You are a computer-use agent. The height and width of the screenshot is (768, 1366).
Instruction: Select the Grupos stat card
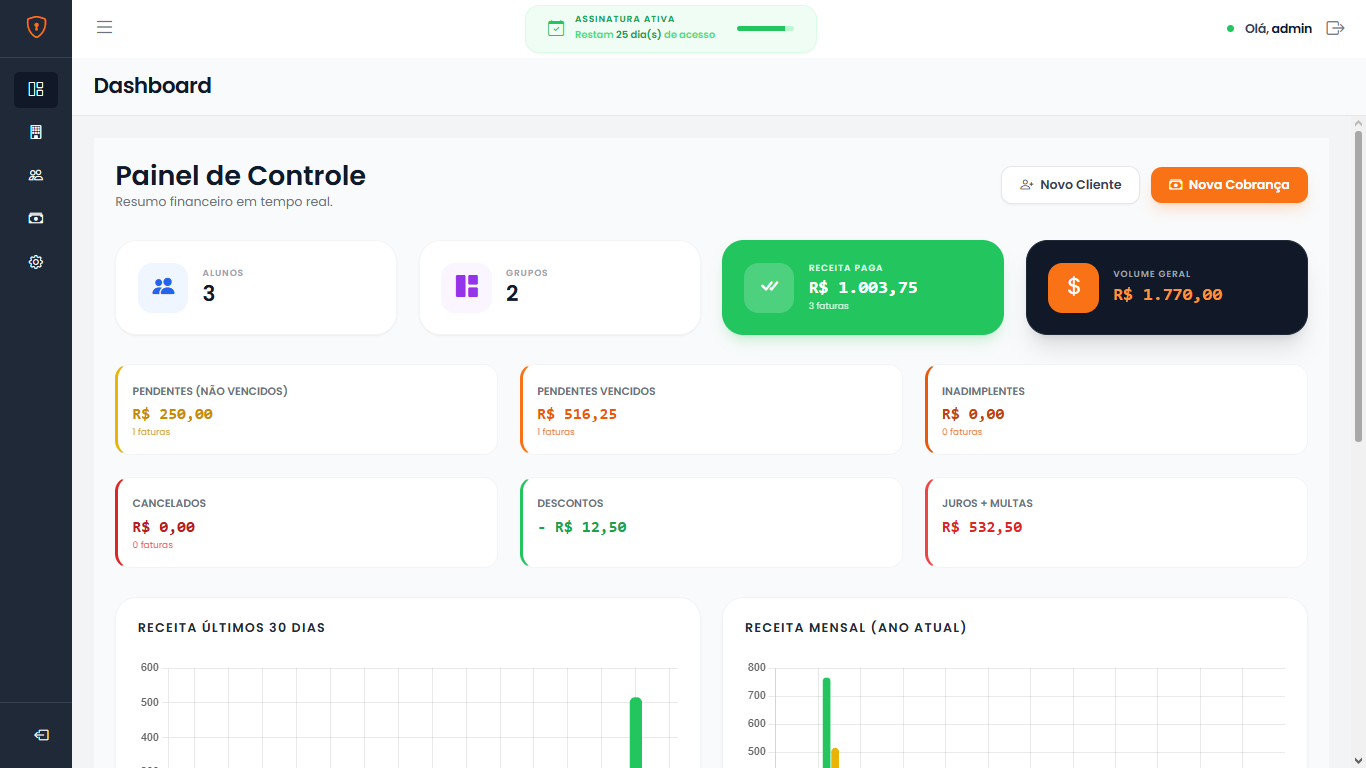click(x=559, y=288)
